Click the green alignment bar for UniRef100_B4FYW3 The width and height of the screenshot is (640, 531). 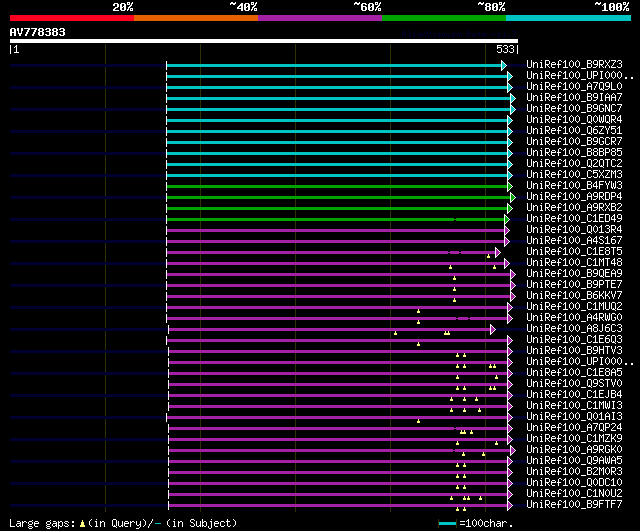tap(337, 187)
